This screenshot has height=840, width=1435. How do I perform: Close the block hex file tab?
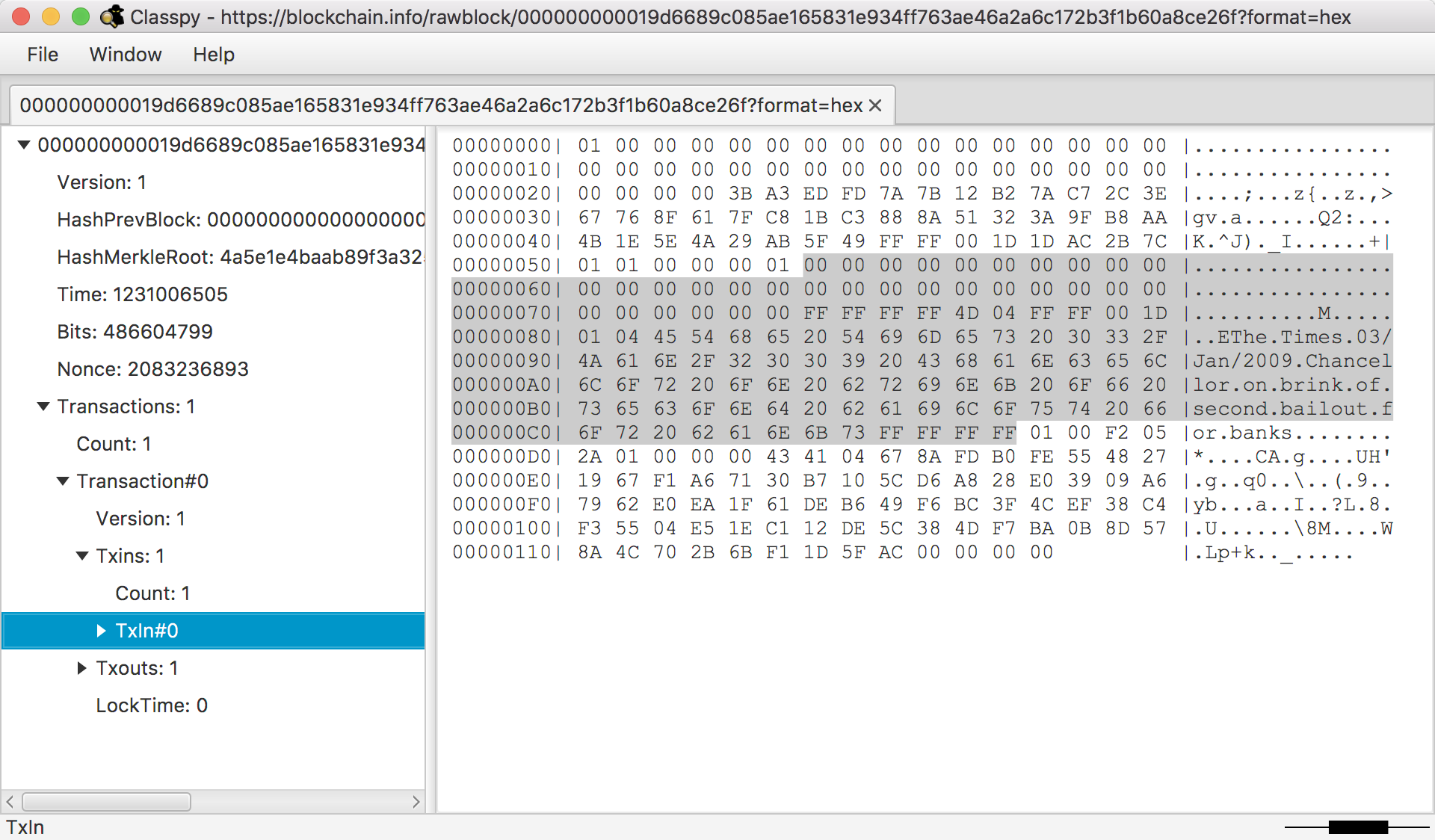(875, 106)
